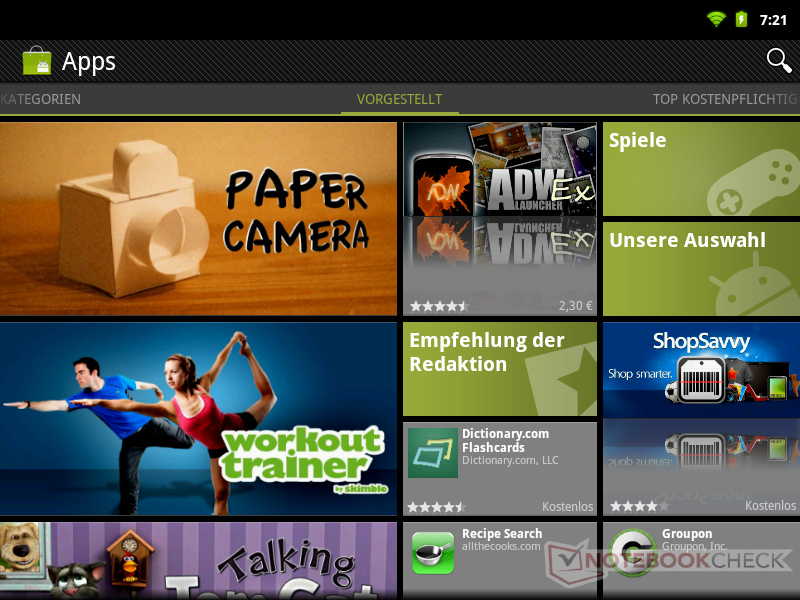800x600 pixels.
Task: Tap the clock showing 7:21
Action: 773,20
